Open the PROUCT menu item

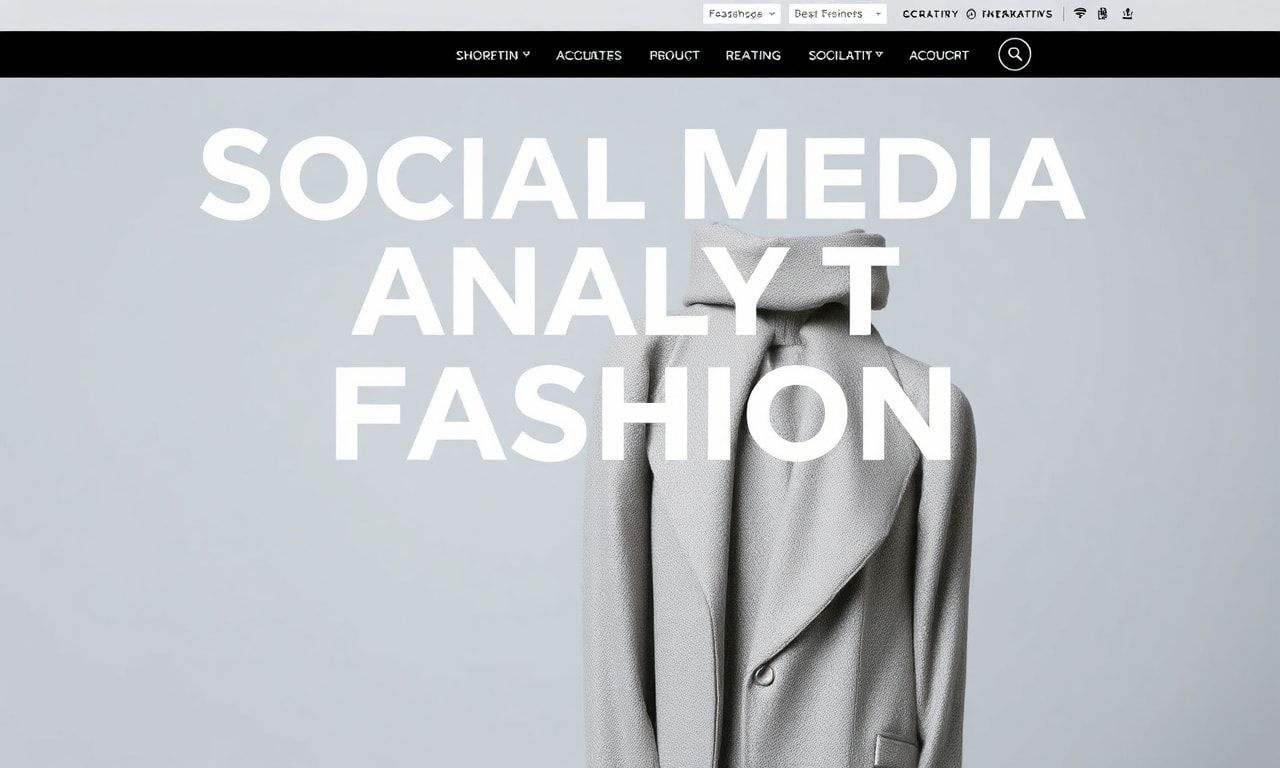tap(674, 55)
